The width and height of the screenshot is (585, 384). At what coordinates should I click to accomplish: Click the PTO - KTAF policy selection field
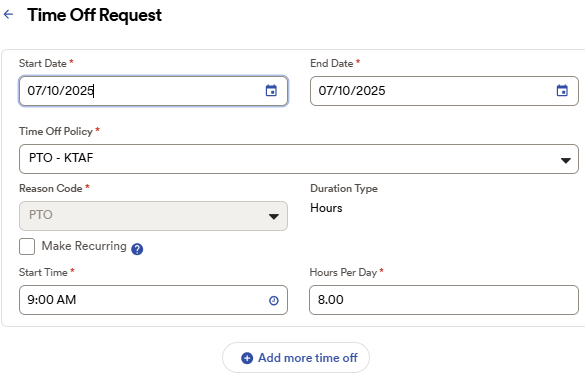(299, 159)
